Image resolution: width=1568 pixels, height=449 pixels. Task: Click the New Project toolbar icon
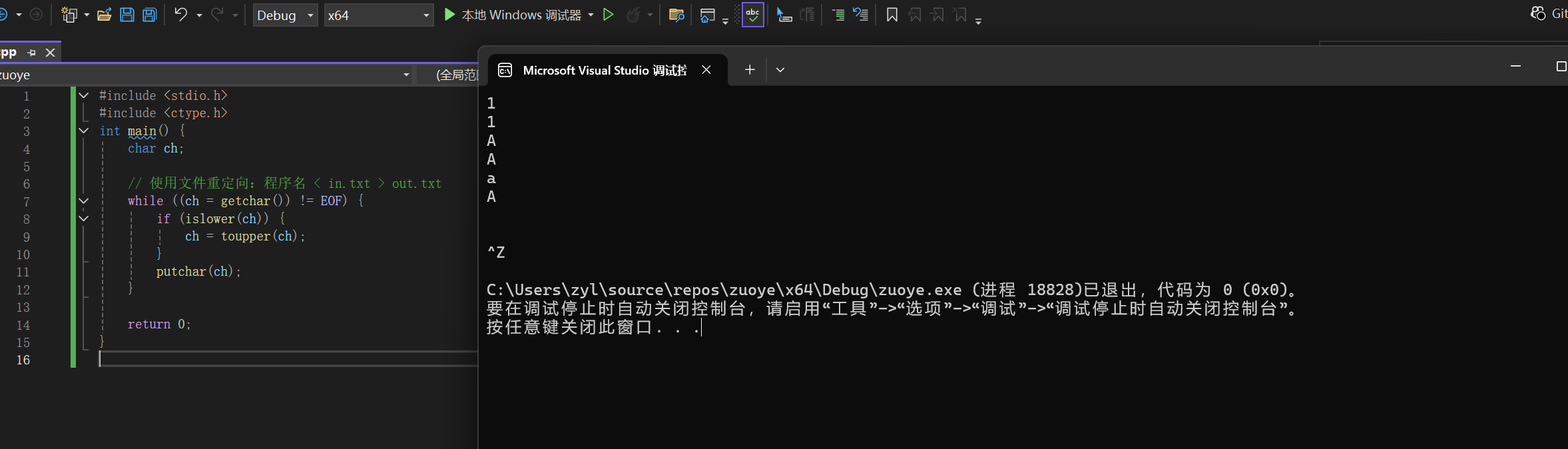tap(69, 15)
